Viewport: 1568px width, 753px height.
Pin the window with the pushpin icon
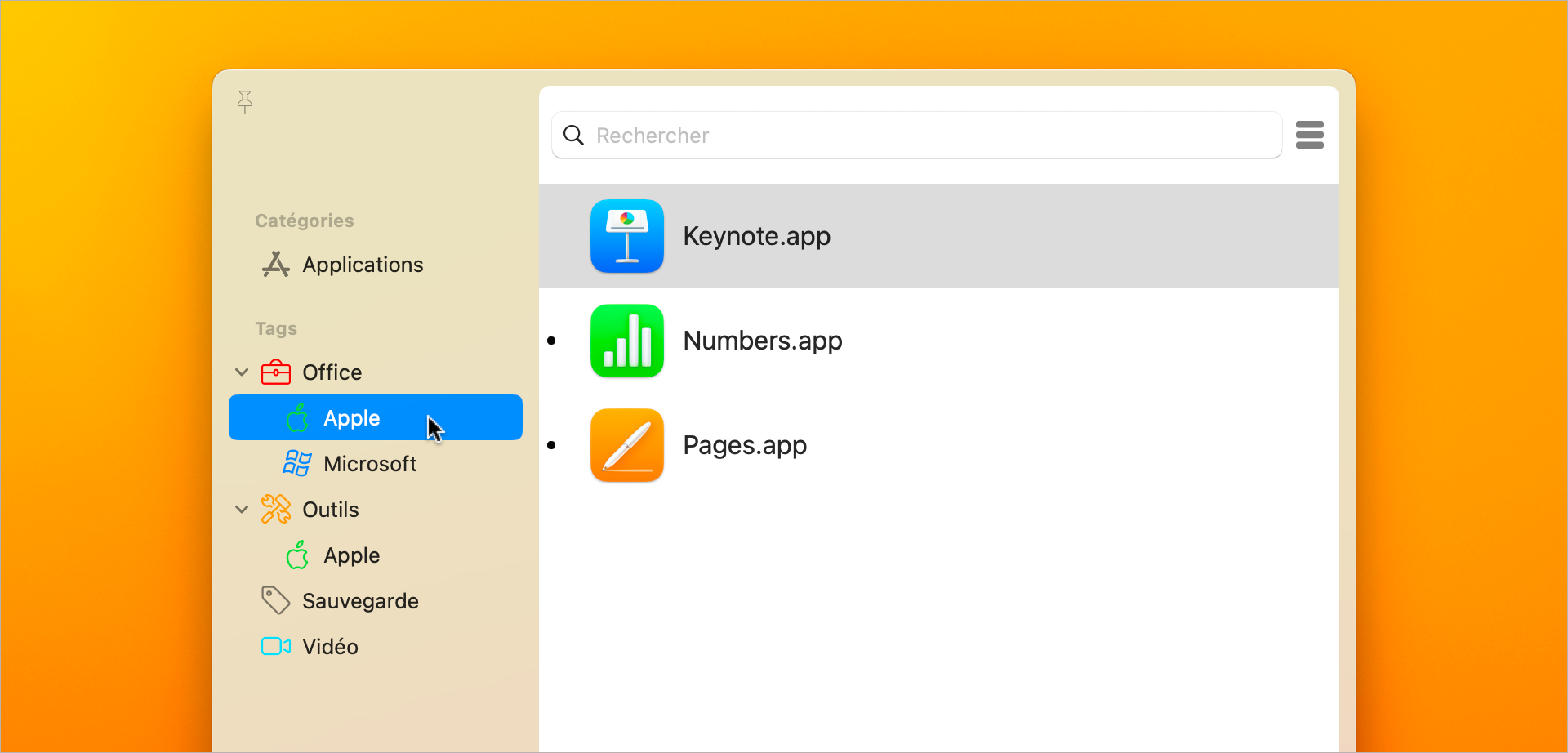[245, 101]
